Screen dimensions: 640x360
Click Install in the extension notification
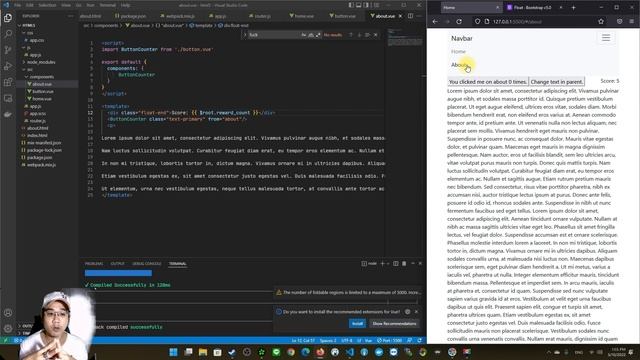pos(357,324)
